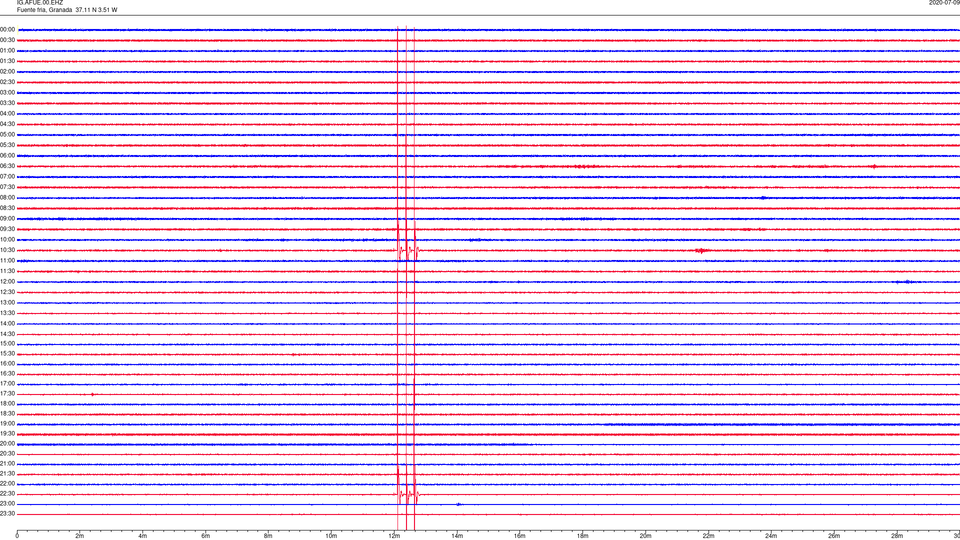The height and width of the screenshot is (540, 960).
Task: Click the 14m tick label on the axis
Action: [457, 536]
